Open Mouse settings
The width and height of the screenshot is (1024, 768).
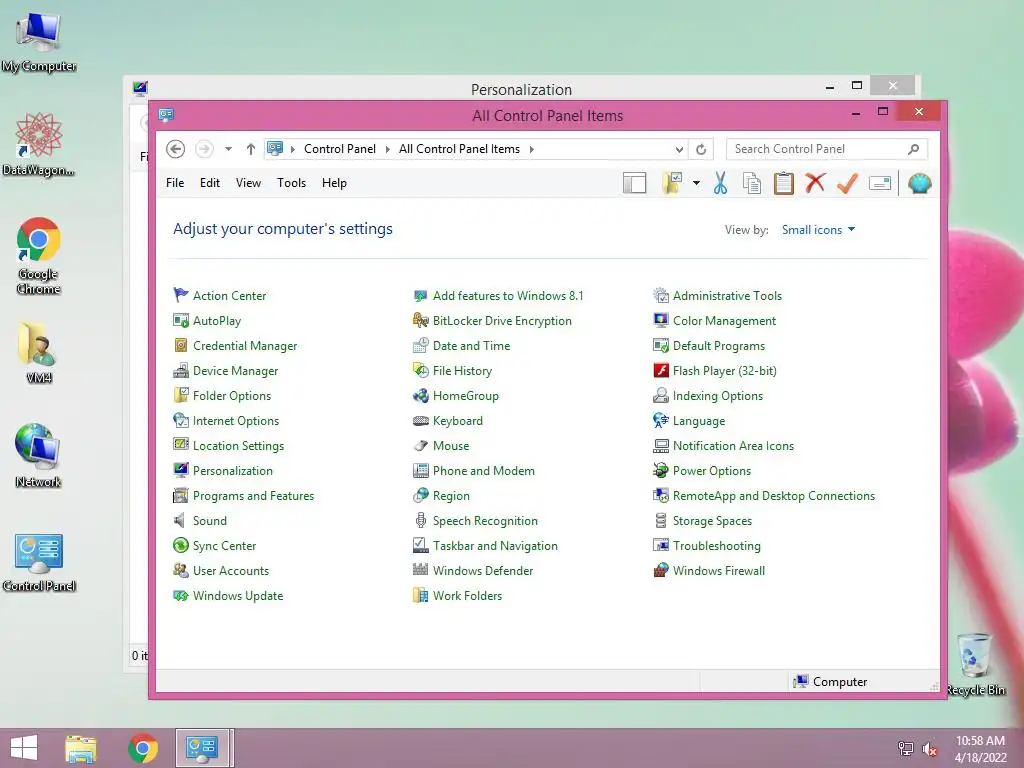coord(442,446)
